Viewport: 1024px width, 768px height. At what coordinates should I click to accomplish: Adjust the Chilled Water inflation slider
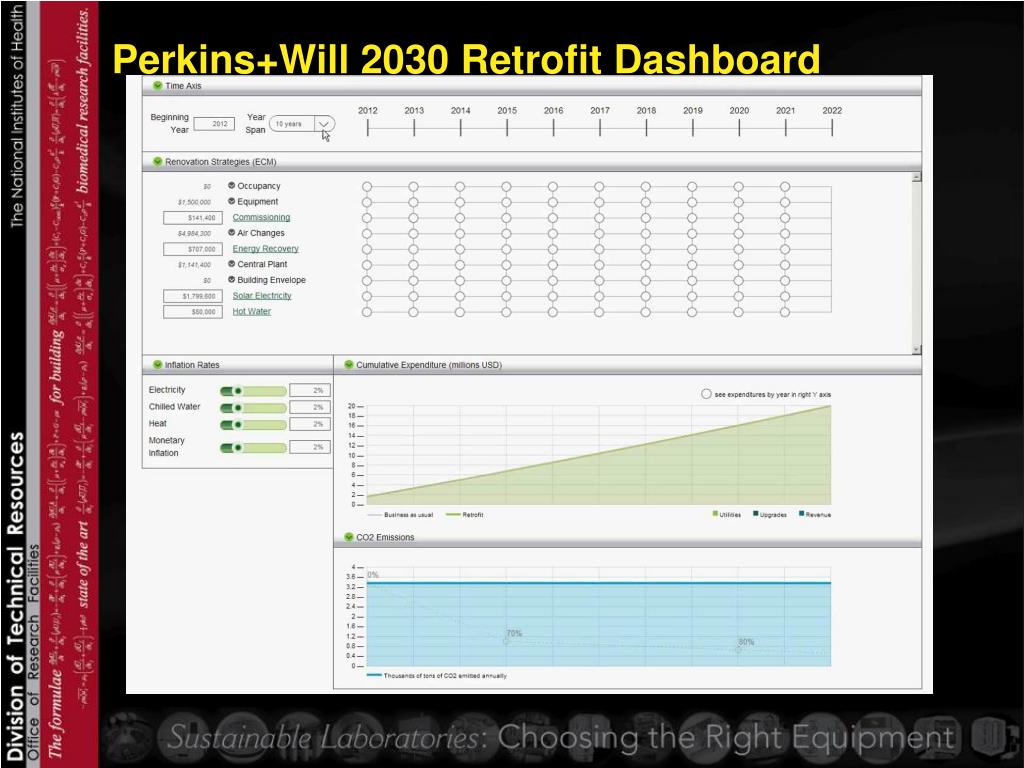[253, 408]
